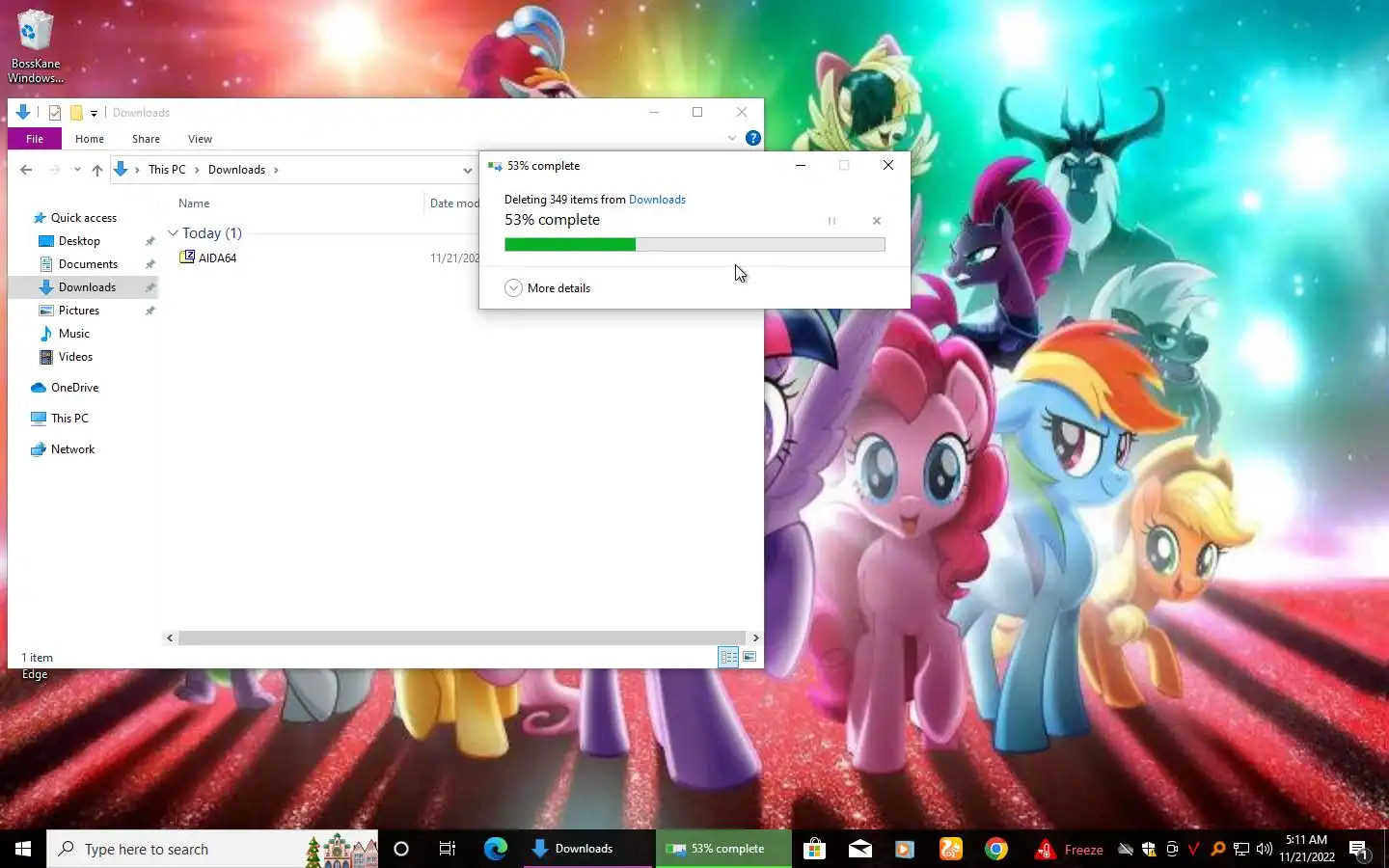Click the green deletion progress bar

(694, 245)
